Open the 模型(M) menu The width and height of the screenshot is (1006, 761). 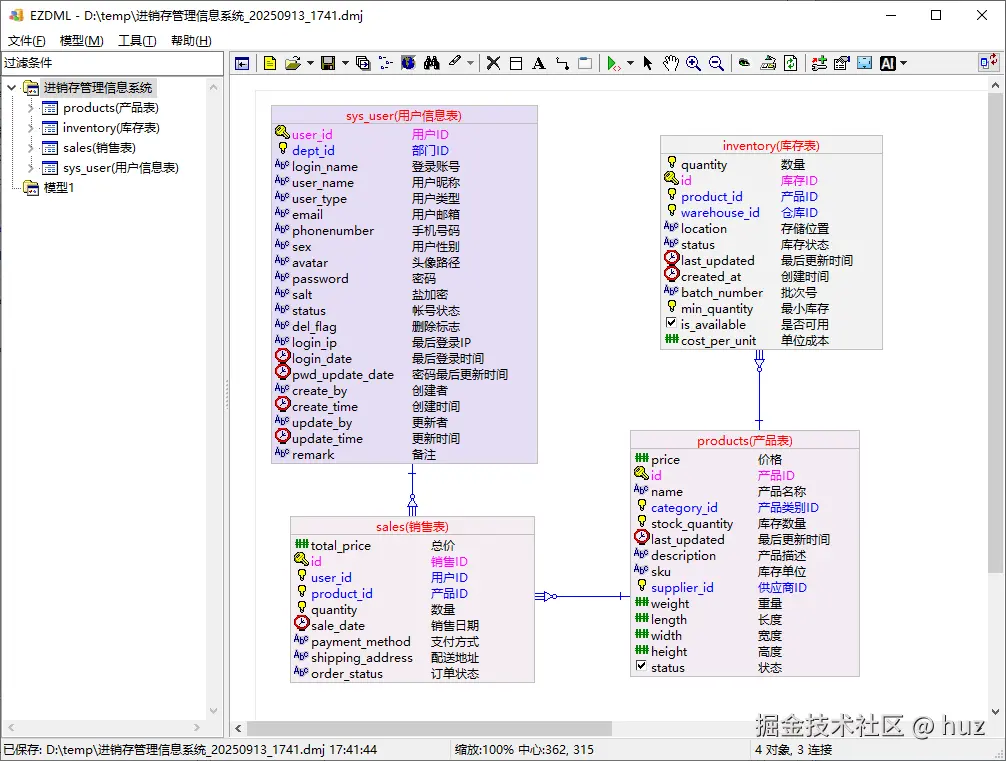tap(81, 40)
